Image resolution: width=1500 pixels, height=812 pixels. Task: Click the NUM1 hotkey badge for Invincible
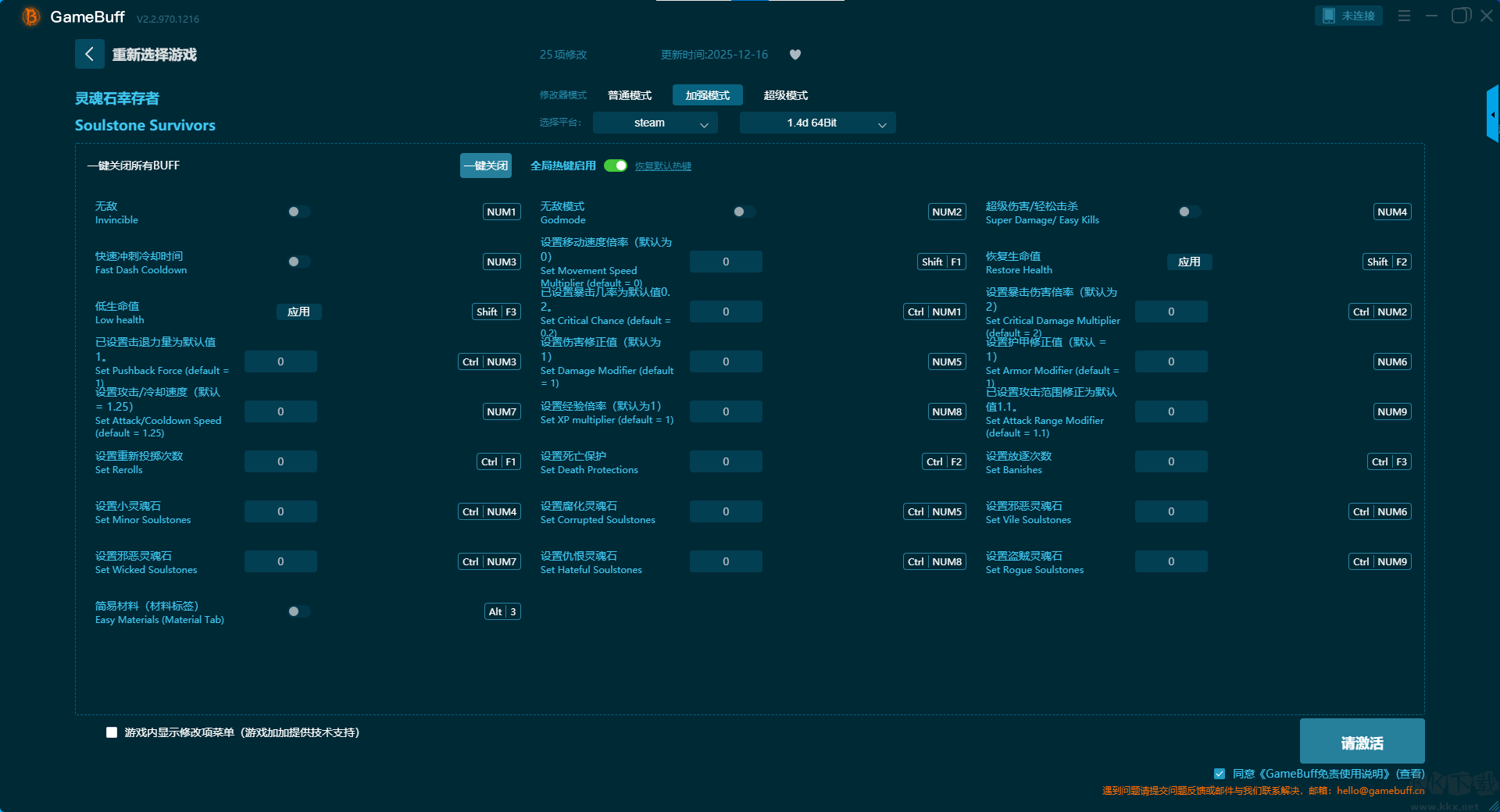502,212
